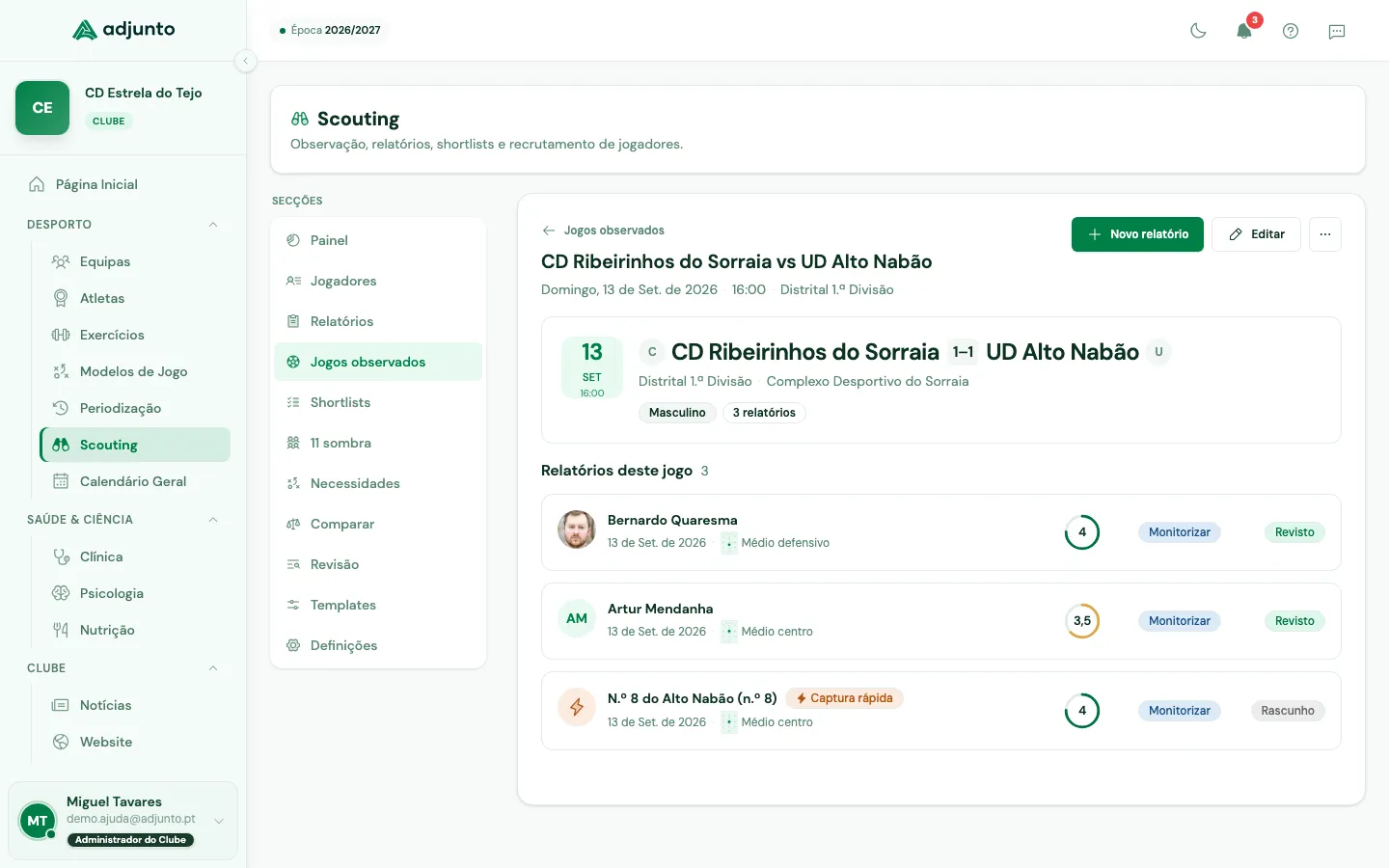This screenshot has width=1389, height=868.
Task: Open user account menu for Miguel Tavares
Action: pos(123,821)
